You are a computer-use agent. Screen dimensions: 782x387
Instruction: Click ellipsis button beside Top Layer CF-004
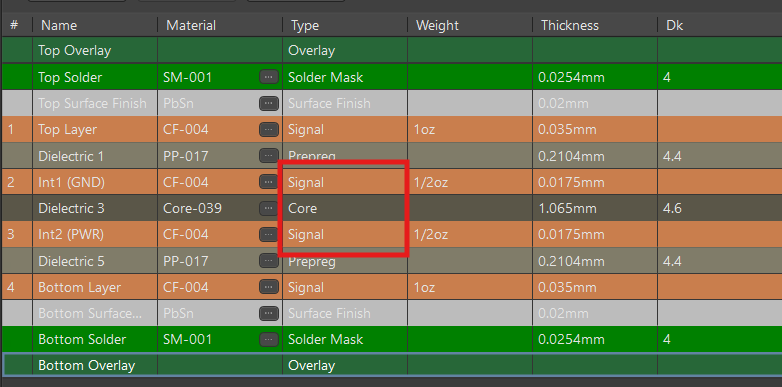269,130
